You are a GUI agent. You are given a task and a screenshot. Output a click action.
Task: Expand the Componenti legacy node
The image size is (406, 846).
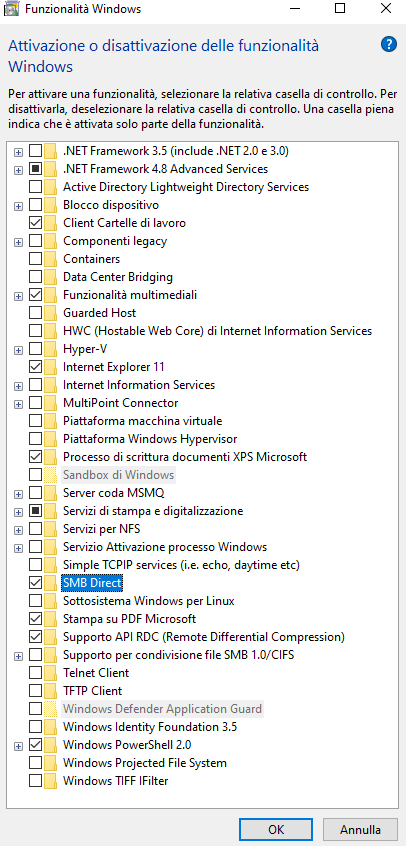pyautogui.click(x=19, y=242)
